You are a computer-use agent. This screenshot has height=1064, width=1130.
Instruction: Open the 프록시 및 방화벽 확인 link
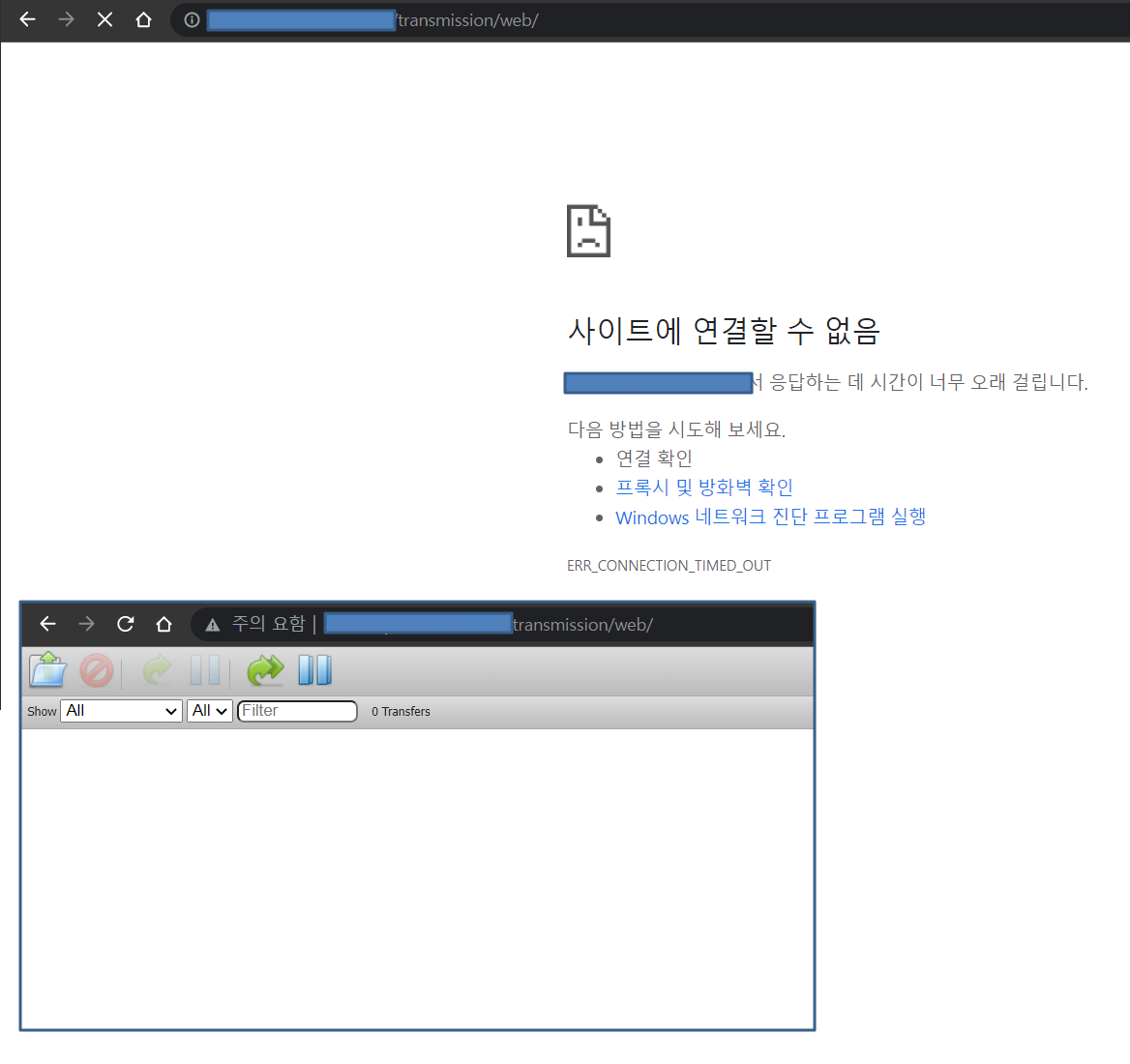point(704,488)
